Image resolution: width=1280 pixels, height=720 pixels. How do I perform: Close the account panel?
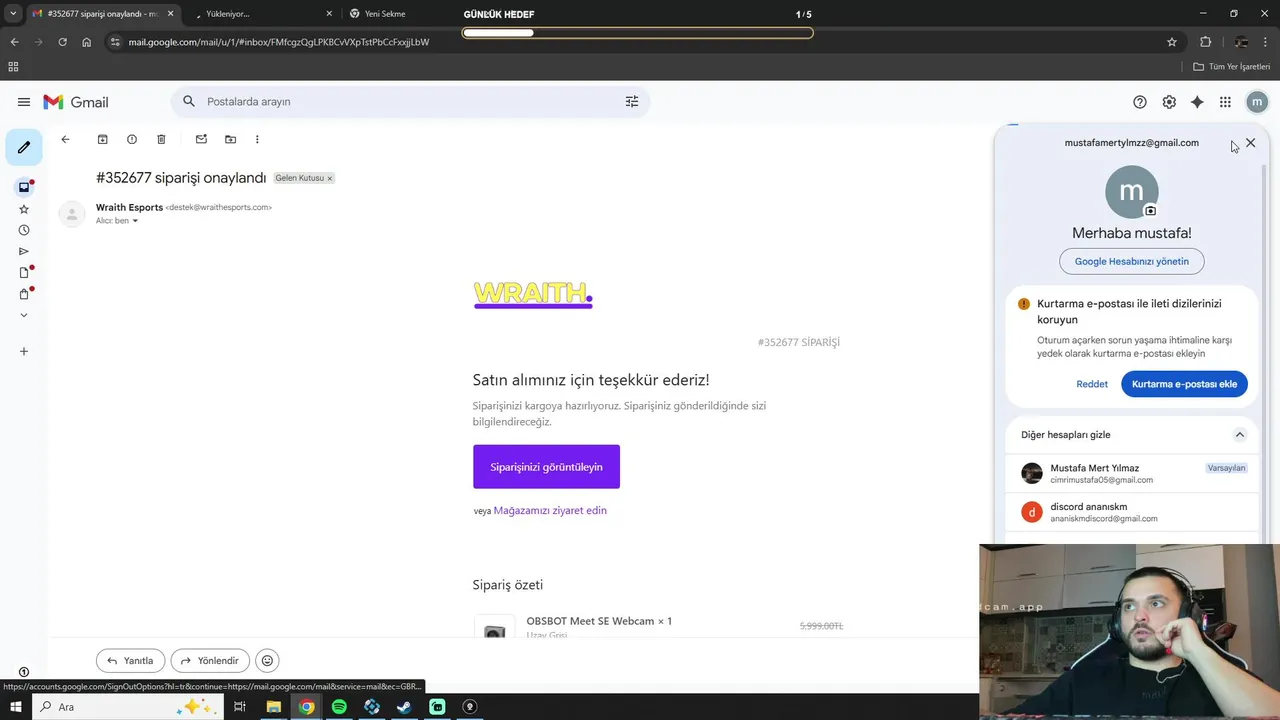(1250, 143)
